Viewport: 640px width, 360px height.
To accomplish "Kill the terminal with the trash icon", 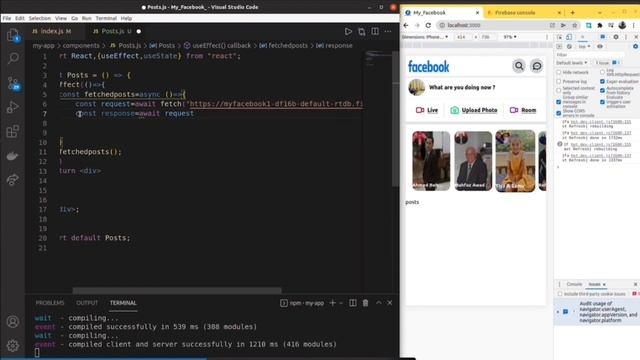I will coord(365,303).
